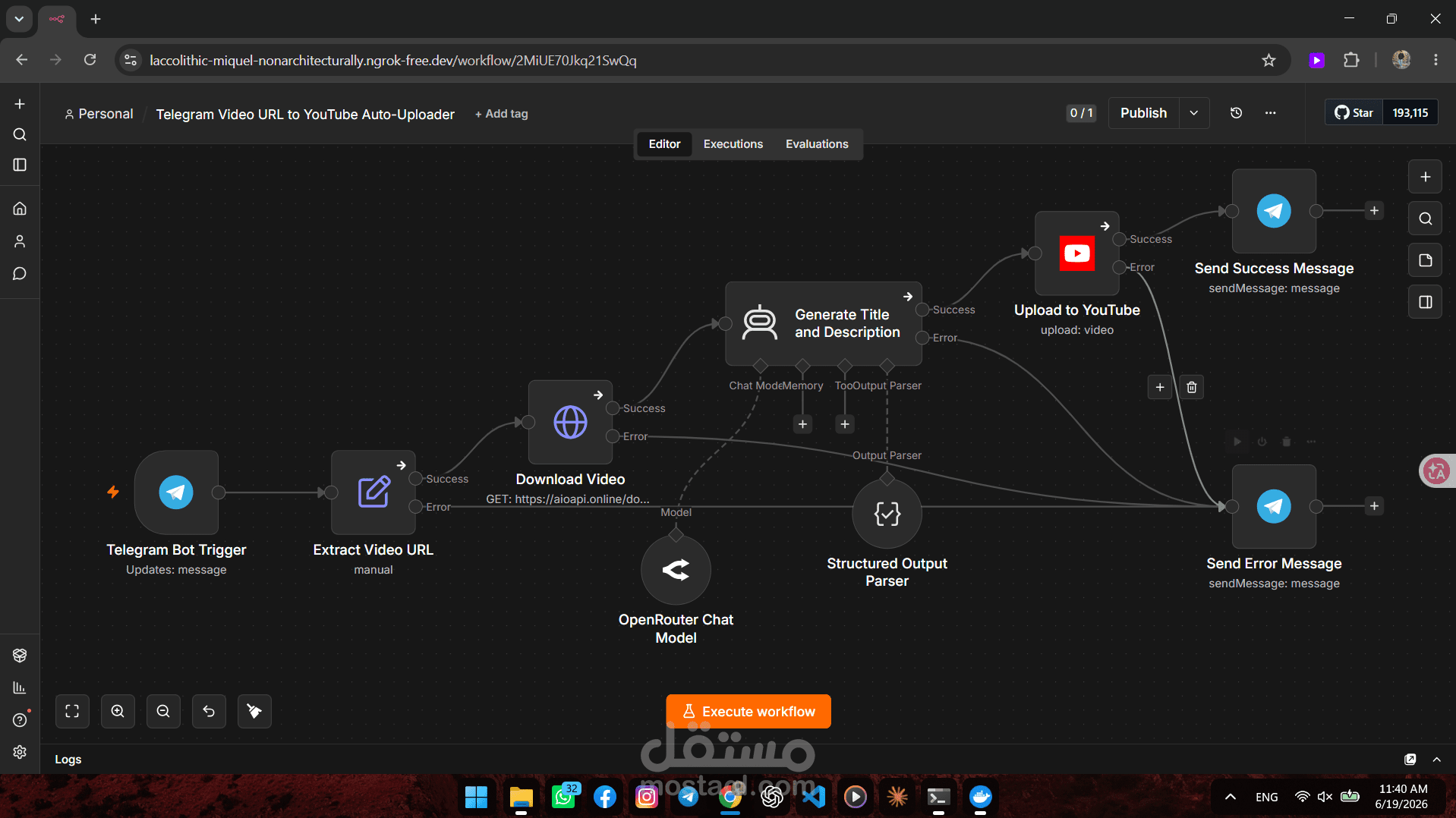Open File Explorer from the taskbar

[521, 797]
